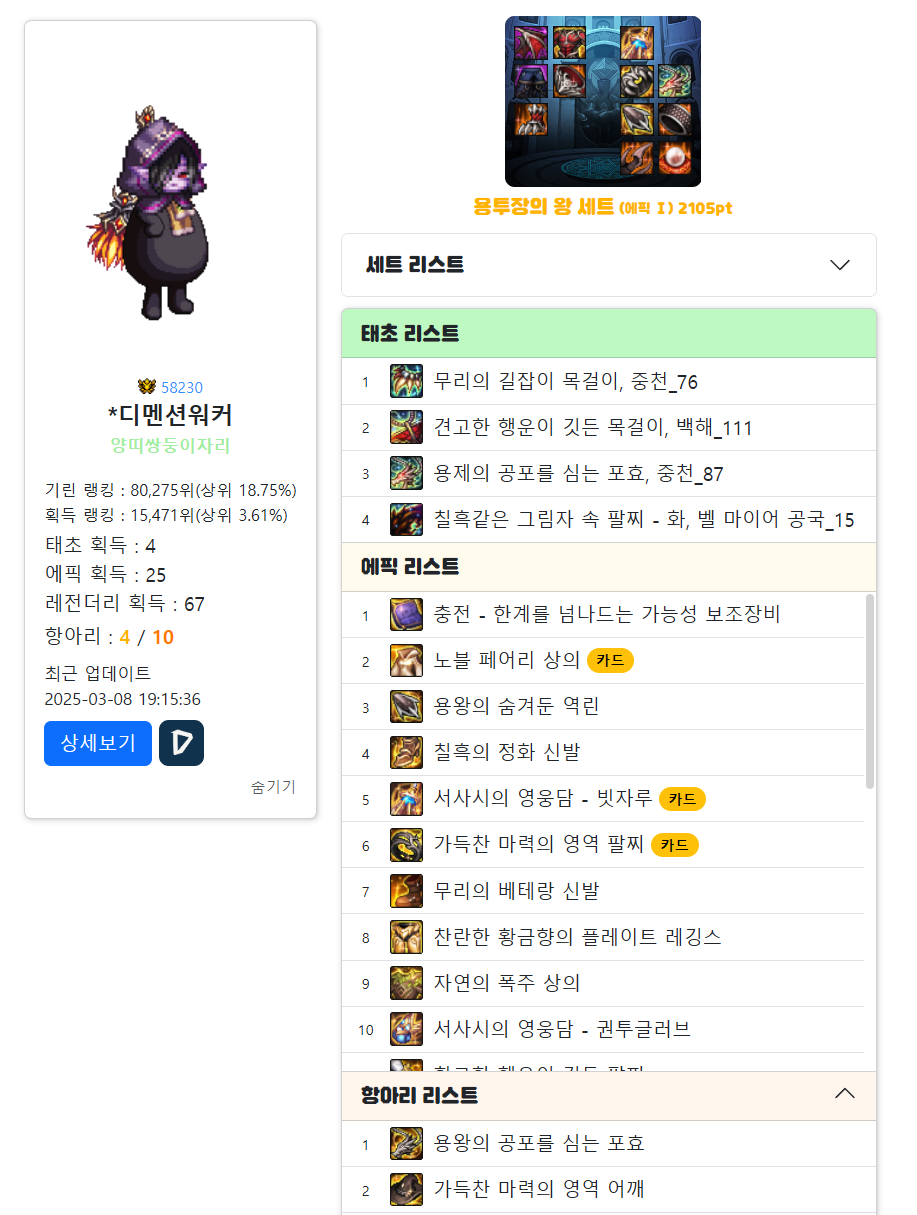Expand the 세트 리스트 dropdown
917x1215 pixels.
tap(609, 265)
